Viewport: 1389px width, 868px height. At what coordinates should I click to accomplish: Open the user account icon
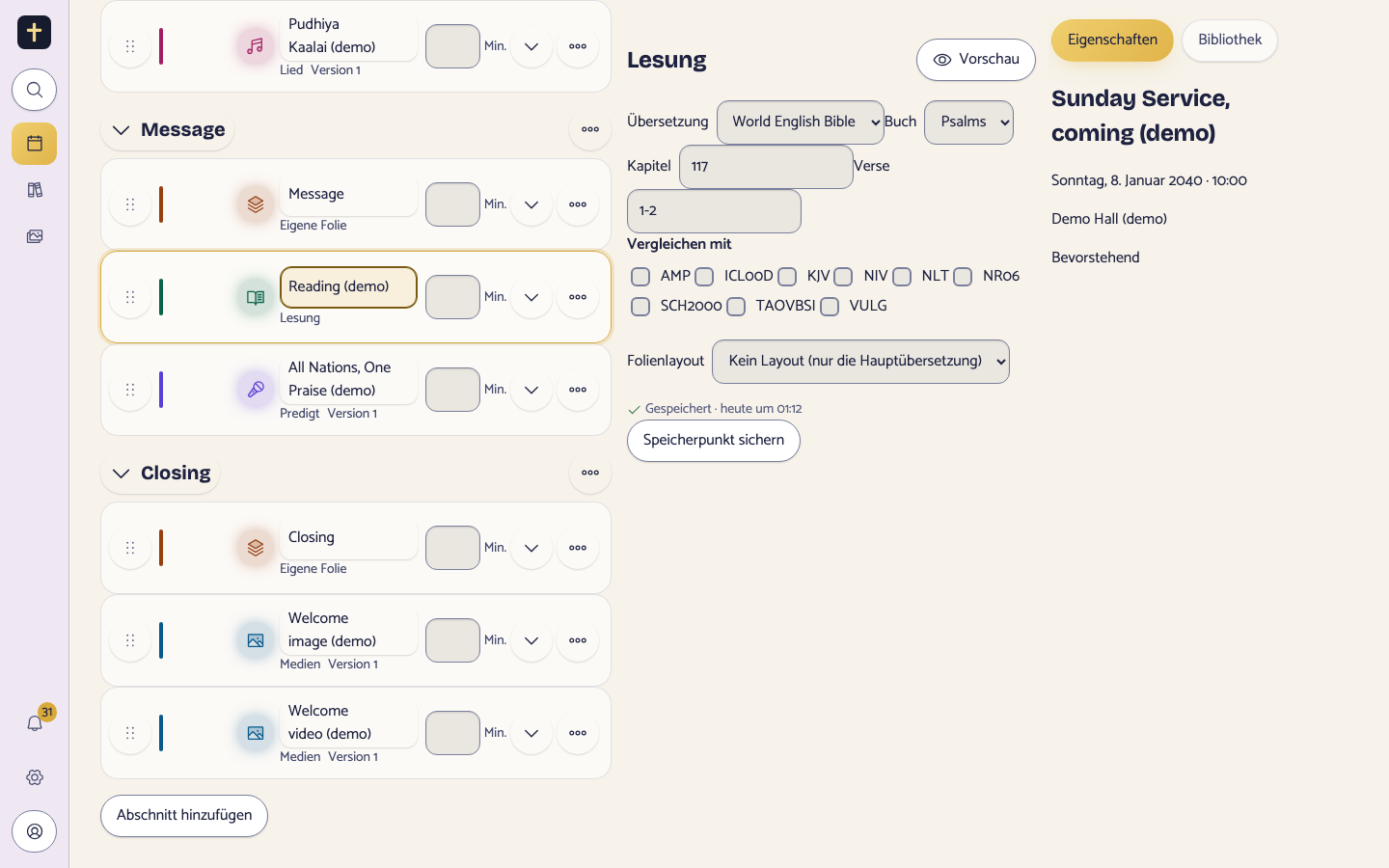pyautogui.click(x=34, y=831)
